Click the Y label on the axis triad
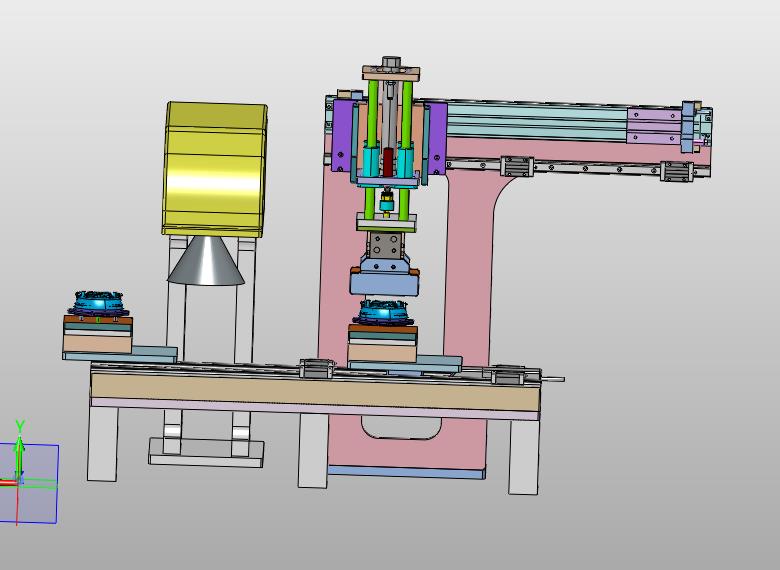Screen dimensions: 780x570 [x=20, y=426]
